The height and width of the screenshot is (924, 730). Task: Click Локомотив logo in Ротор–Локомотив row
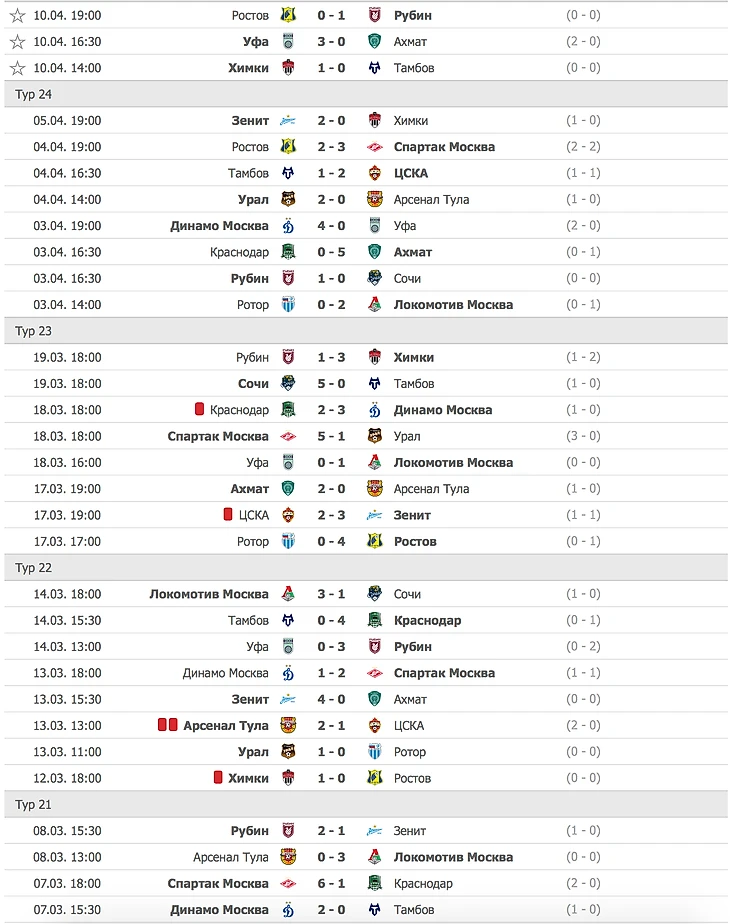pos(375,305)
